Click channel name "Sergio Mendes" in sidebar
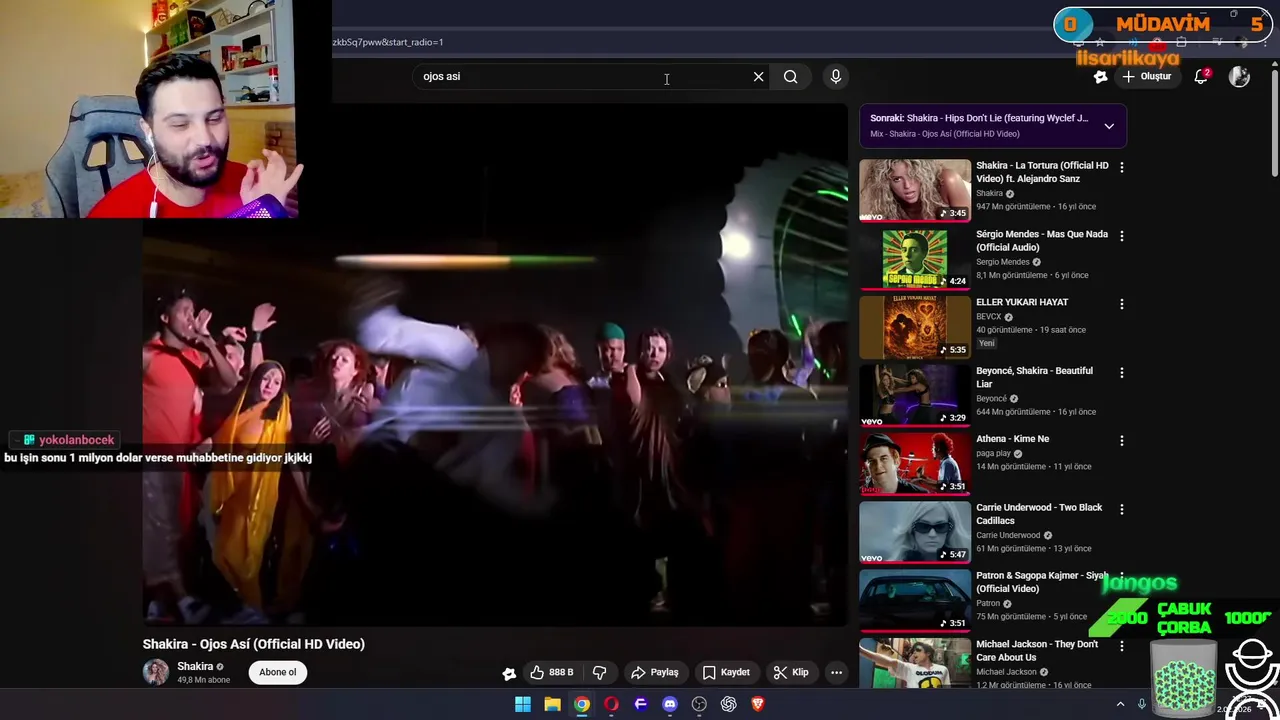The image size is (1280, 720). [x=1002, y=262]
